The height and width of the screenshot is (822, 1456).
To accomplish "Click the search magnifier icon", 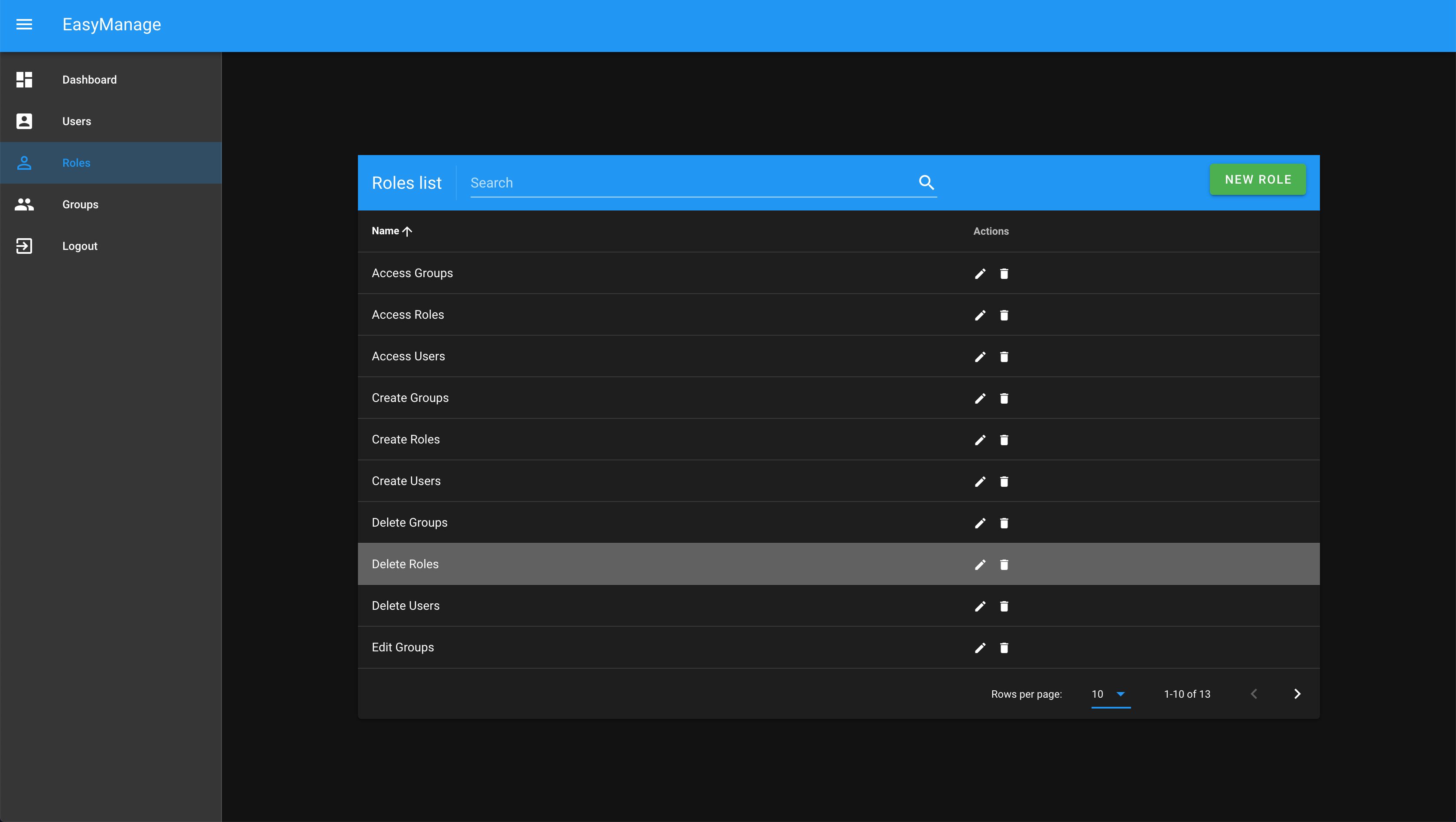I will 926,182.
